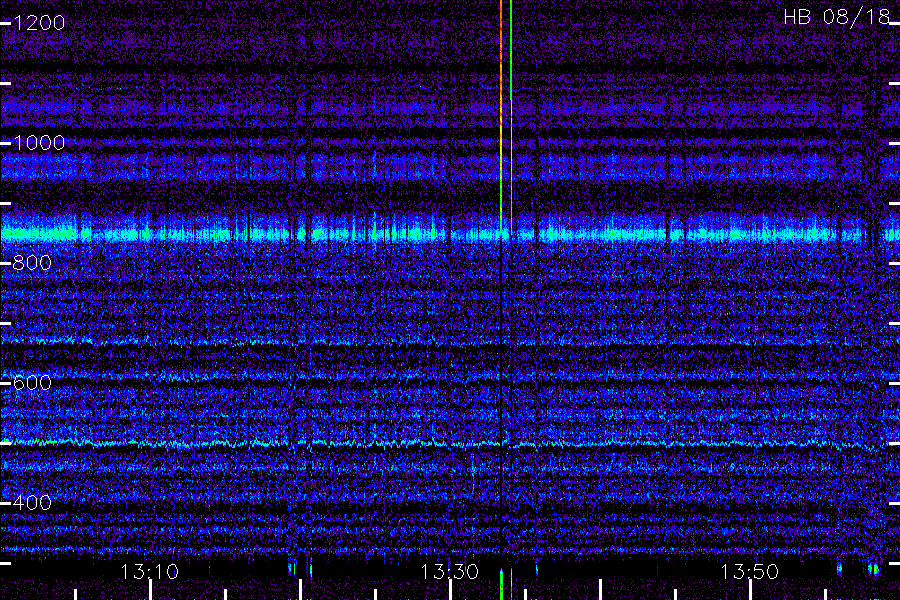Click the HB 08/18 date label

click(836, 17)
